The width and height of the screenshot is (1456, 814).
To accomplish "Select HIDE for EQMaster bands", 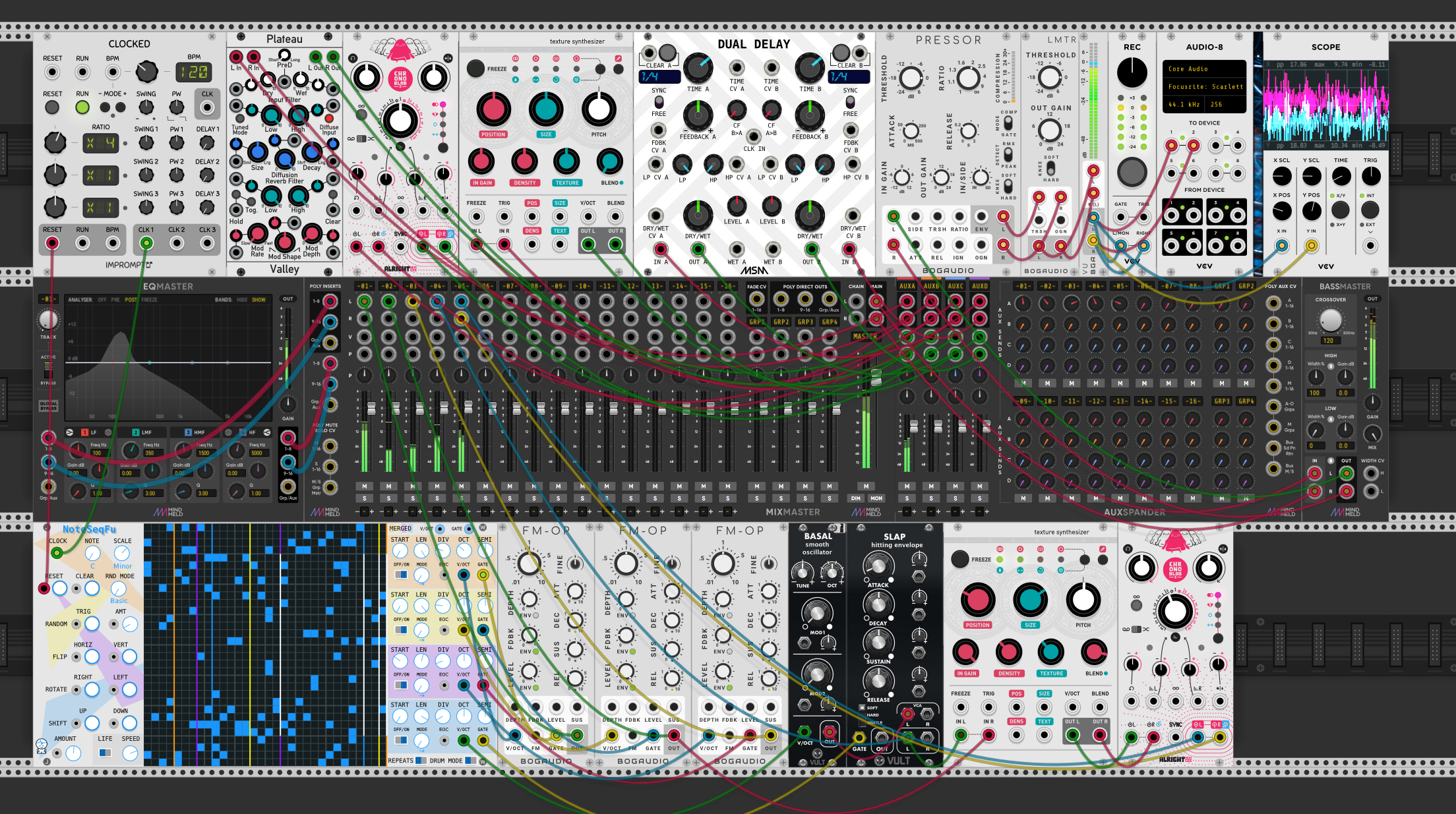I will (242, 299).
